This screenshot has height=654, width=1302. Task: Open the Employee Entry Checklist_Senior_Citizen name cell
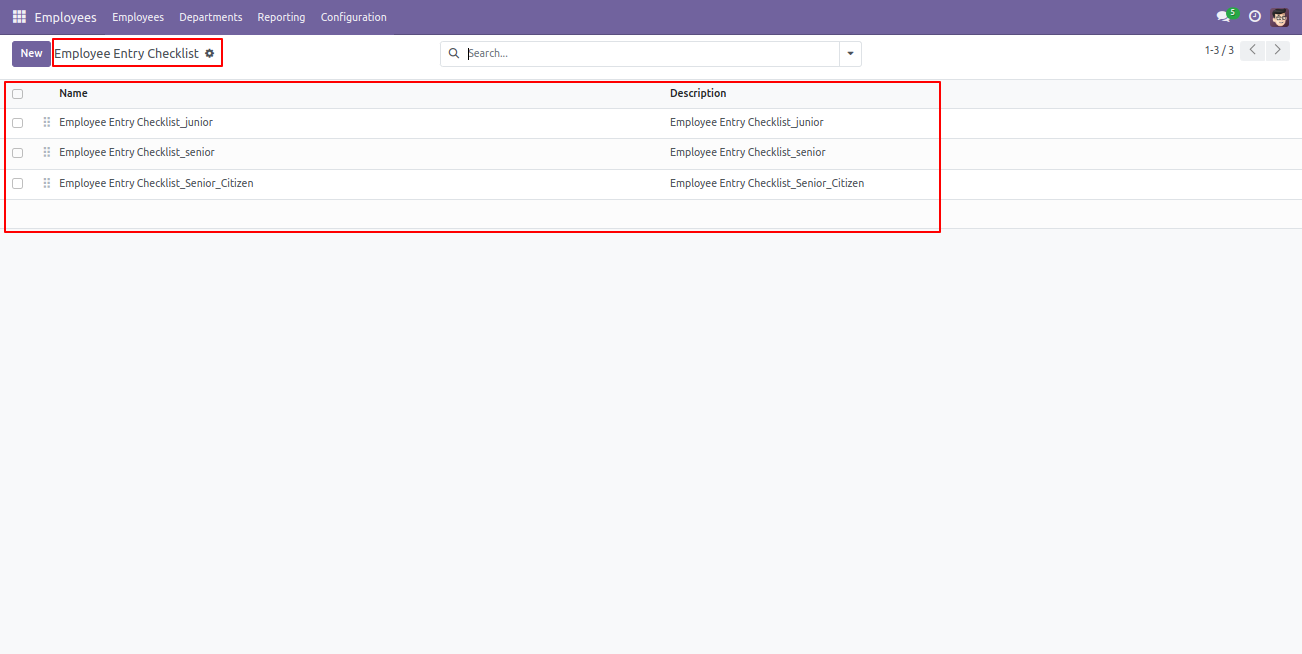pyautogui.click(x=156, y=183)
